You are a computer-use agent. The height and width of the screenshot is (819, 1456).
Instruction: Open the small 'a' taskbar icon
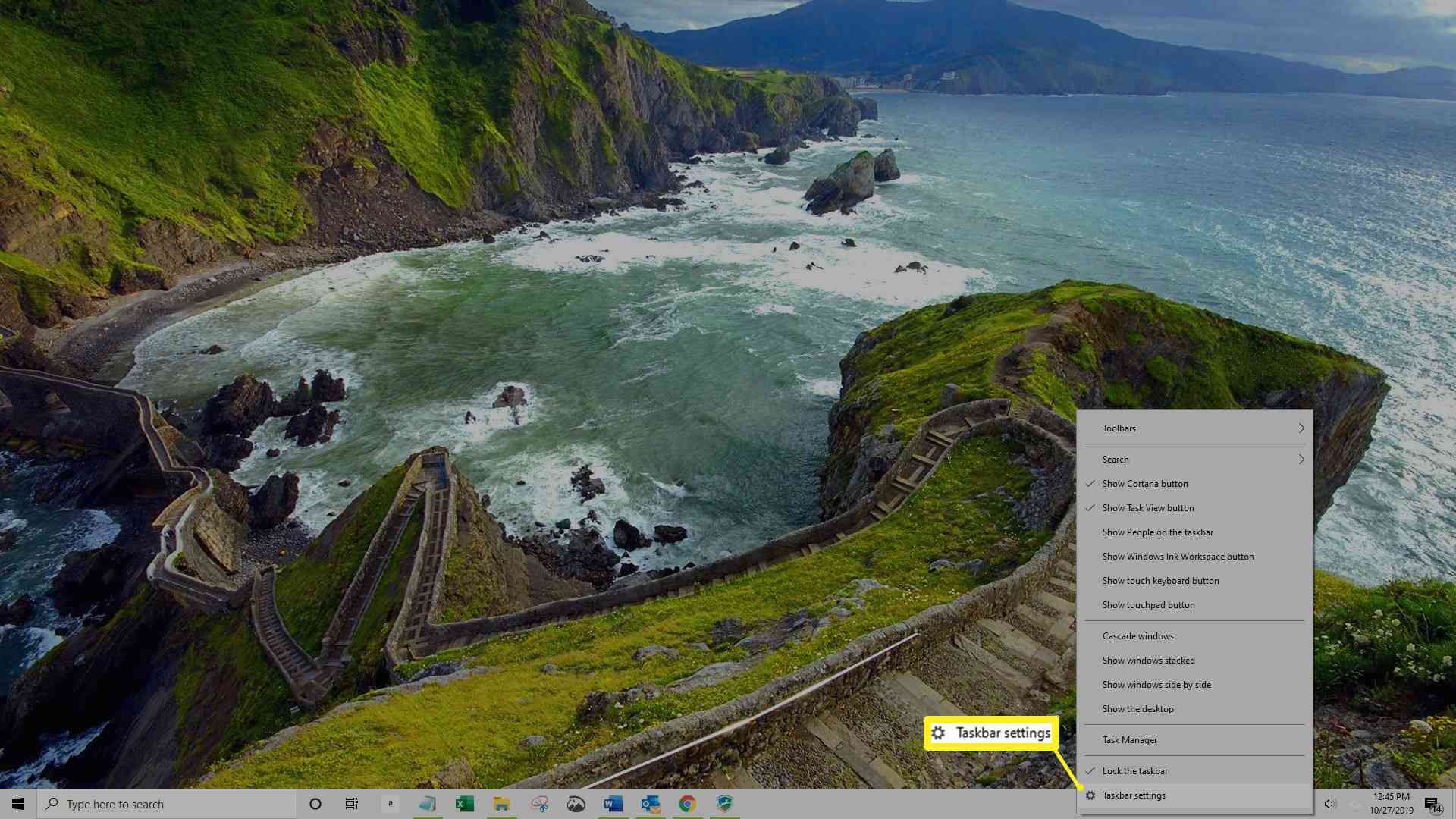coord(390,804)
